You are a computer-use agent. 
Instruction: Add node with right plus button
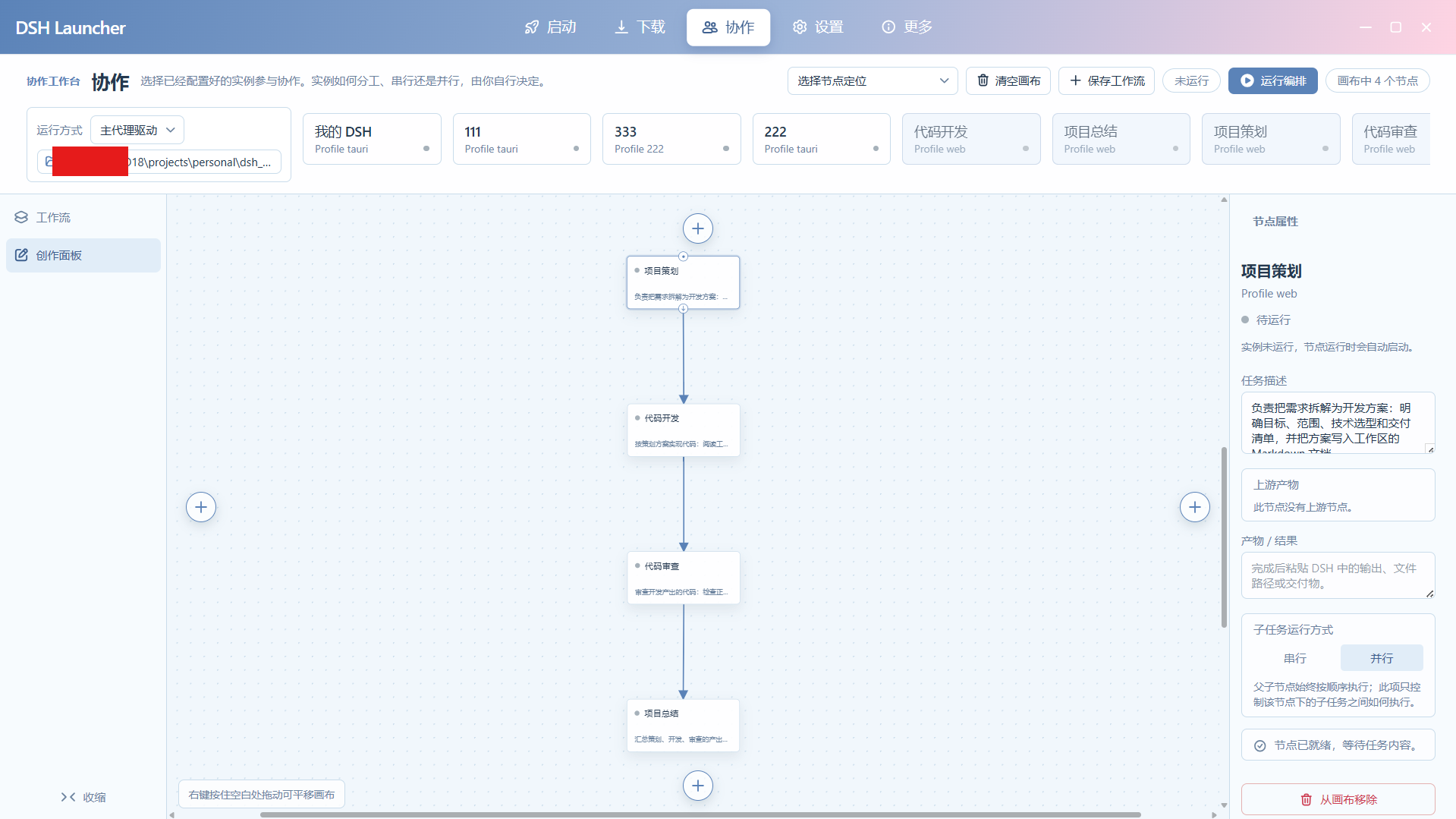pos(1195,507)
